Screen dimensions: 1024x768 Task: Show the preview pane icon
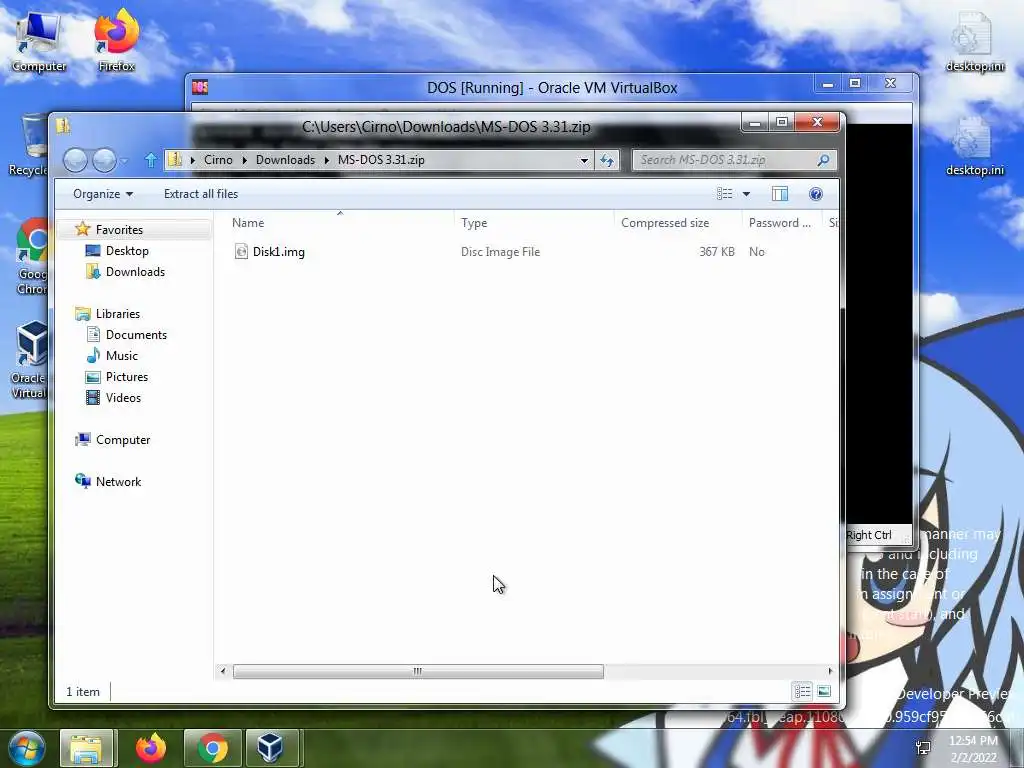(780, 194)
